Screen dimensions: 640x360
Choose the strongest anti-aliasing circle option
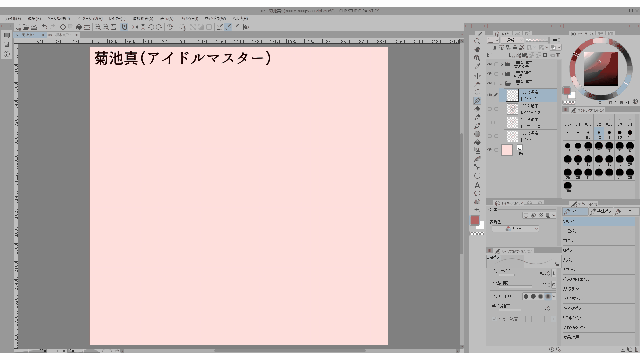pyautogui.click(x=548, y=296)
